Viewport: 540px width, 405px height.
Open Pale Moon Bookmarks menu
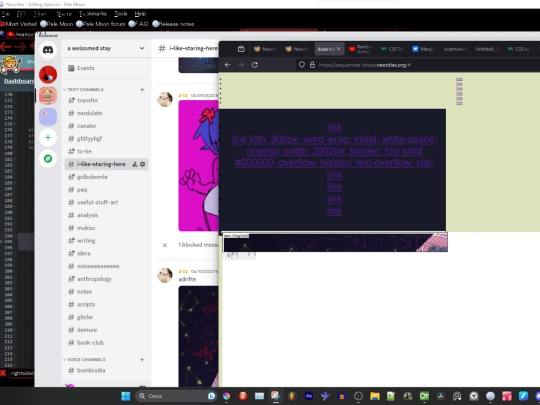coord(93,14)
